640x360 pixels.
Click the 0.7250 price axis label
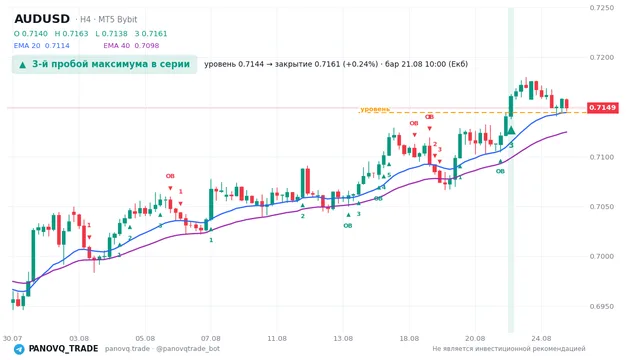coord(602,8)
